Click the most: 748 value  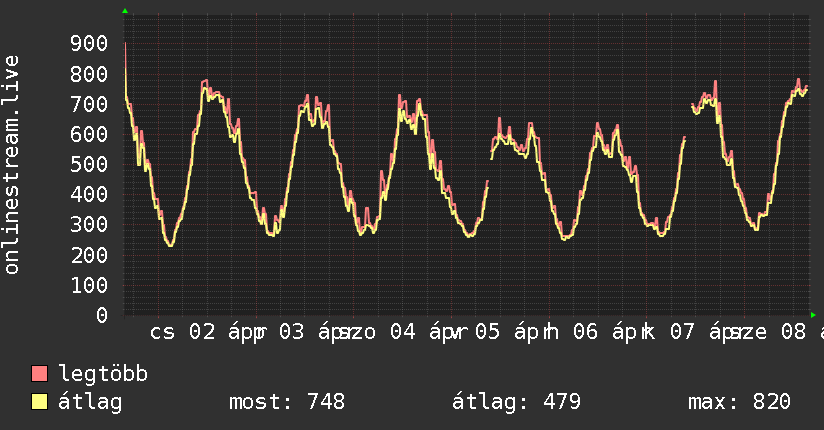[287, 402]
